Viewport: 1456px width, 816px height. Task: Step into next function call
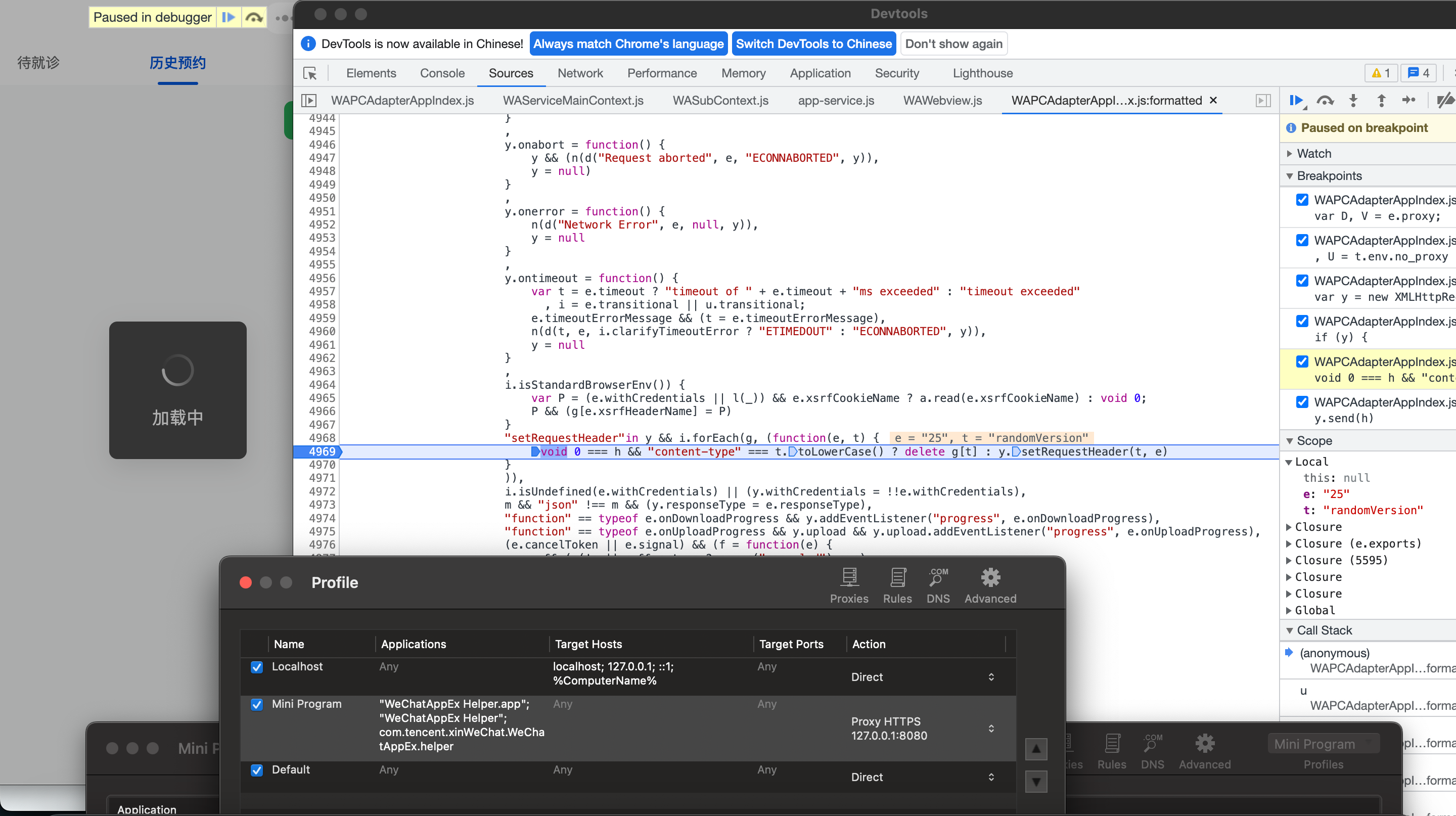tap(1353, 101)
